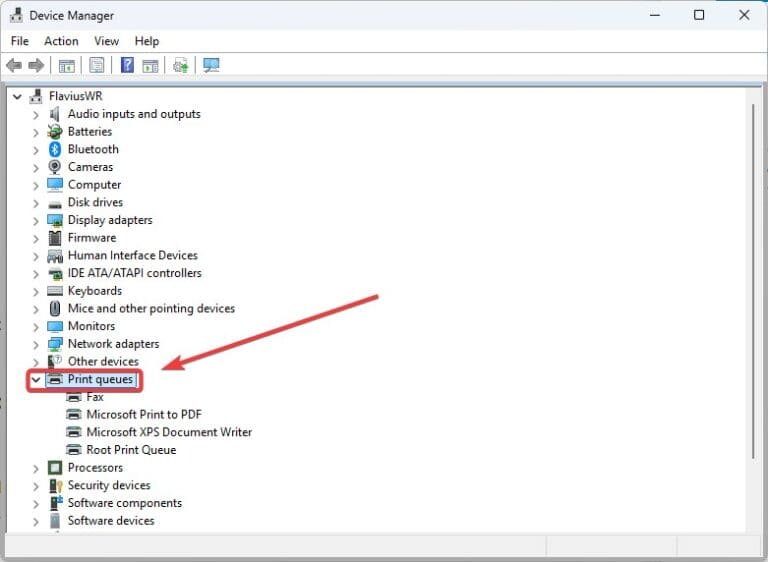This screenshot has width=768, height=562.
Task: Expand the Other devices category
Action: [36, 362]
